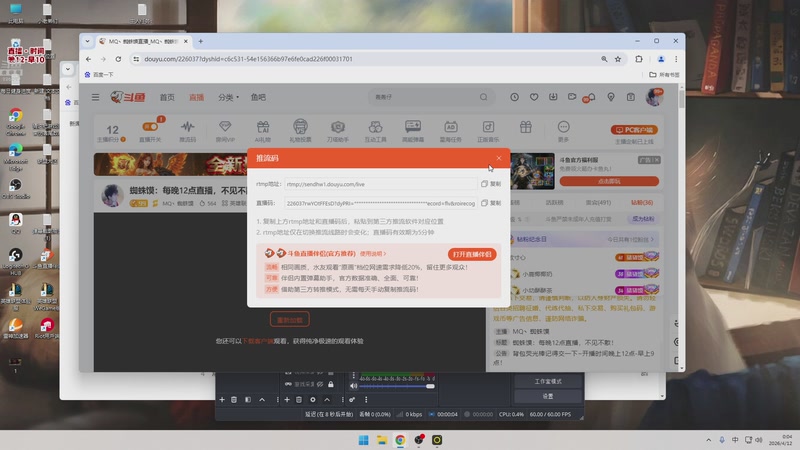Show hidden system tray icons chevron
The width and height of the screenshot is (800, 450).
(708, 440)
